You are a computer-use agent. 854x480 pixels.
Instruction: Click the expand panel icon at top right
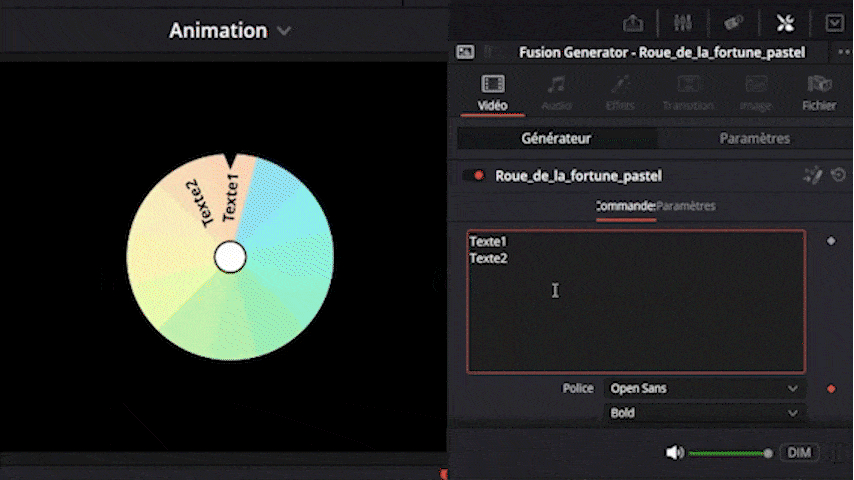(834, 23)
